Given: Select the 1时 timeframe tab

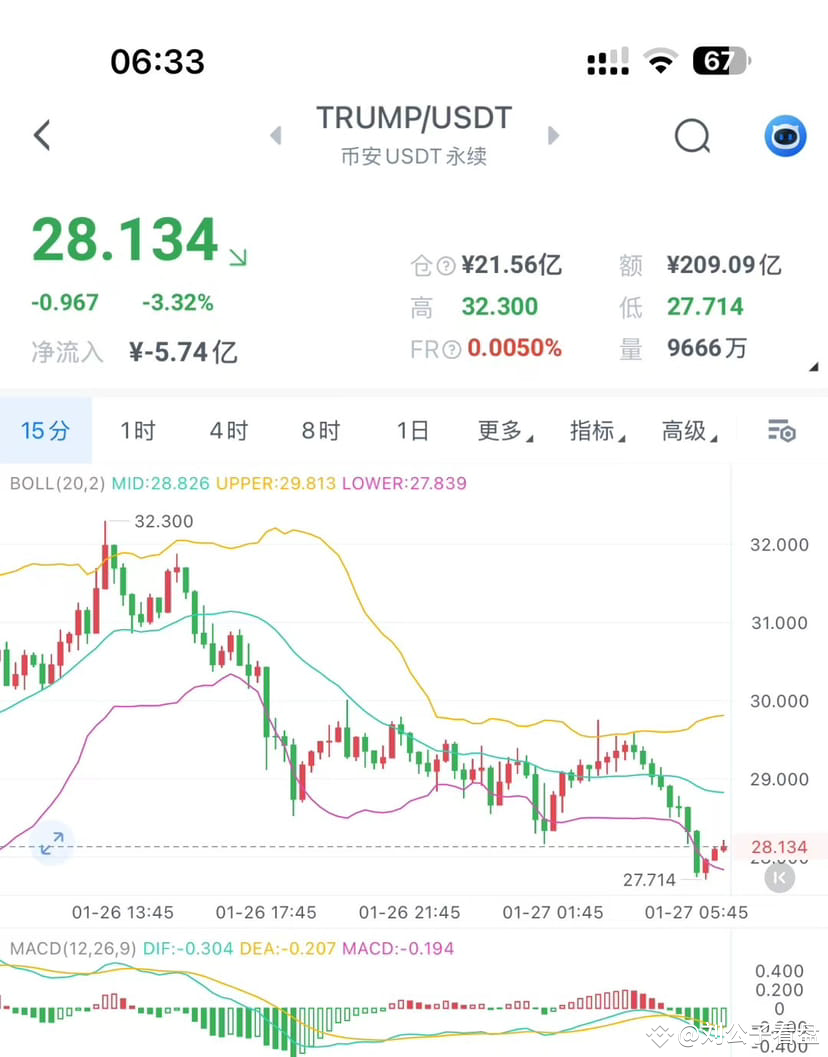Looking at the screenshot, I should pos(138,430).
